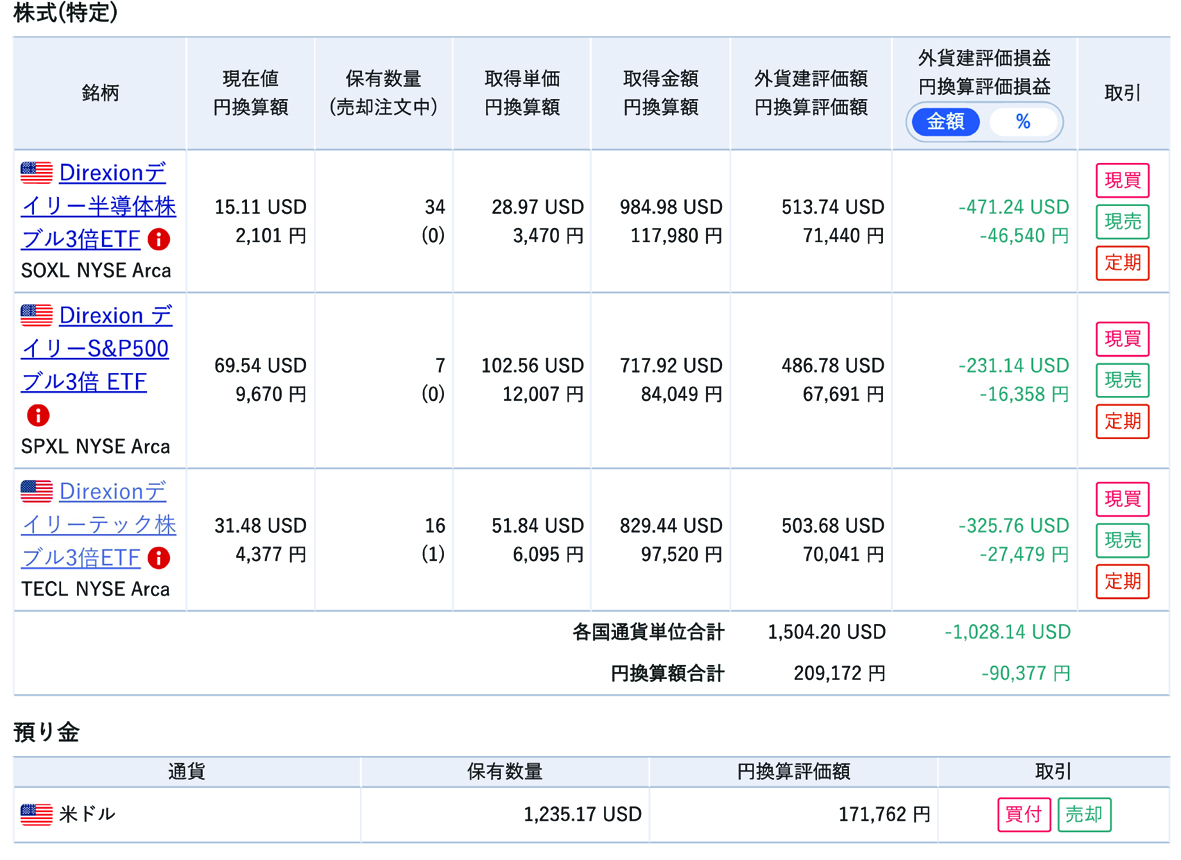Click SPXL current price 69.54 USD
This screenshot has width=1181, height=860.
point(260,366)
